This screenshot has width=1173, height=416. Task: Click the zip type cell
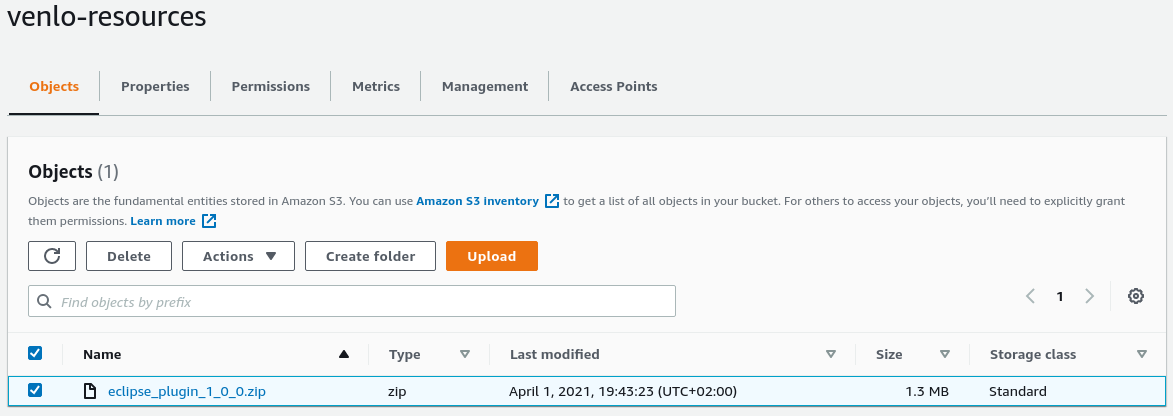tap(396, 391)
